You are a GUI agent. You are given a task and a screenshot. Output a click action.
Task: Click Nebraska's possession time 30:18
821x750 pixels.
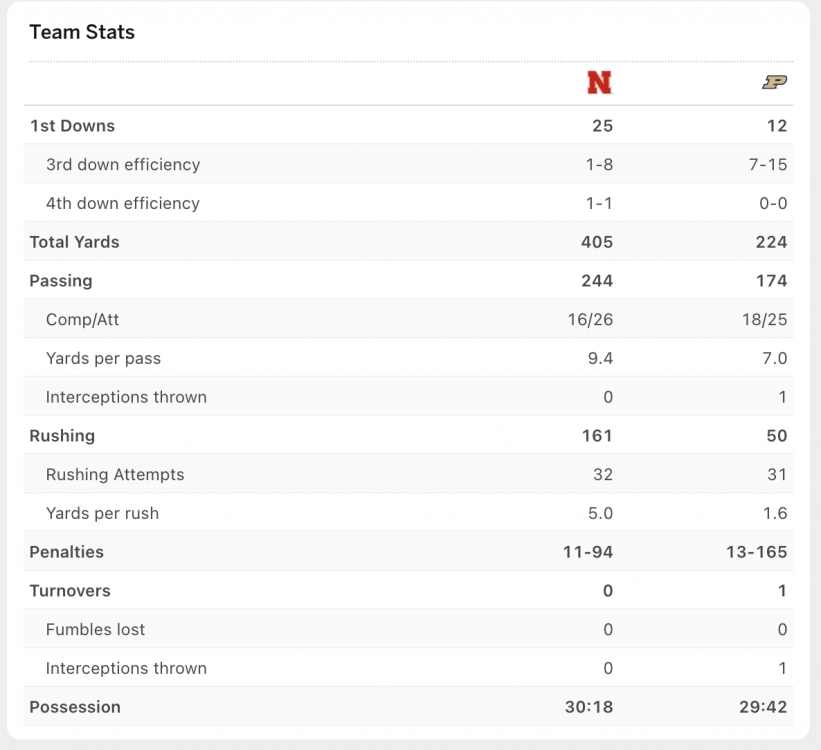click(591, 707)
